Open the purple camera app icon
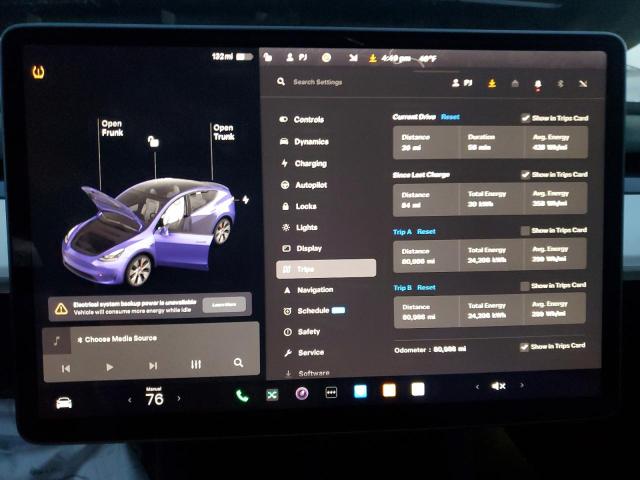Screen dimensions: 640x480 click(302, 393)
